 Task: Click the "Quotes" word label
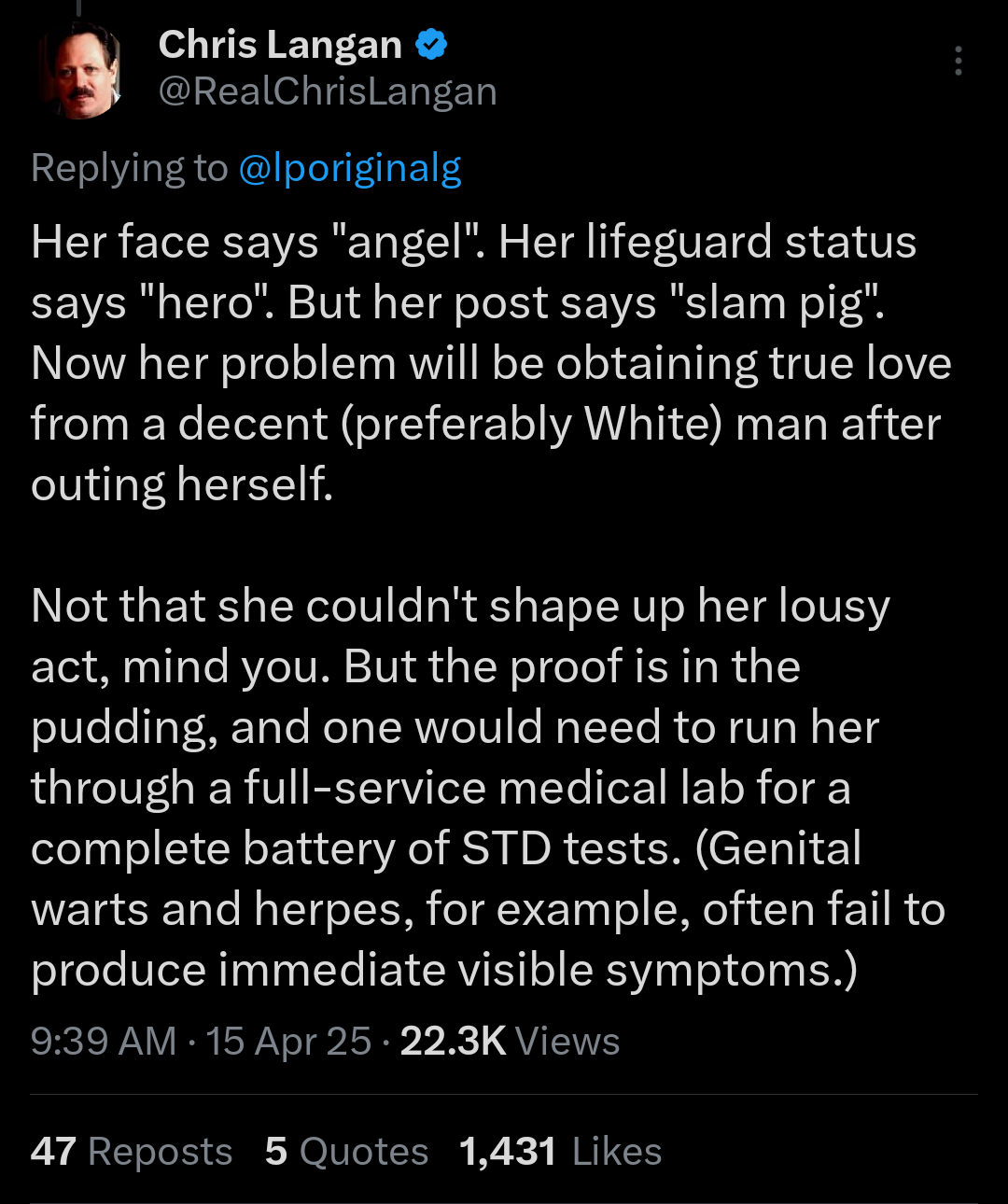[364, 1153]
